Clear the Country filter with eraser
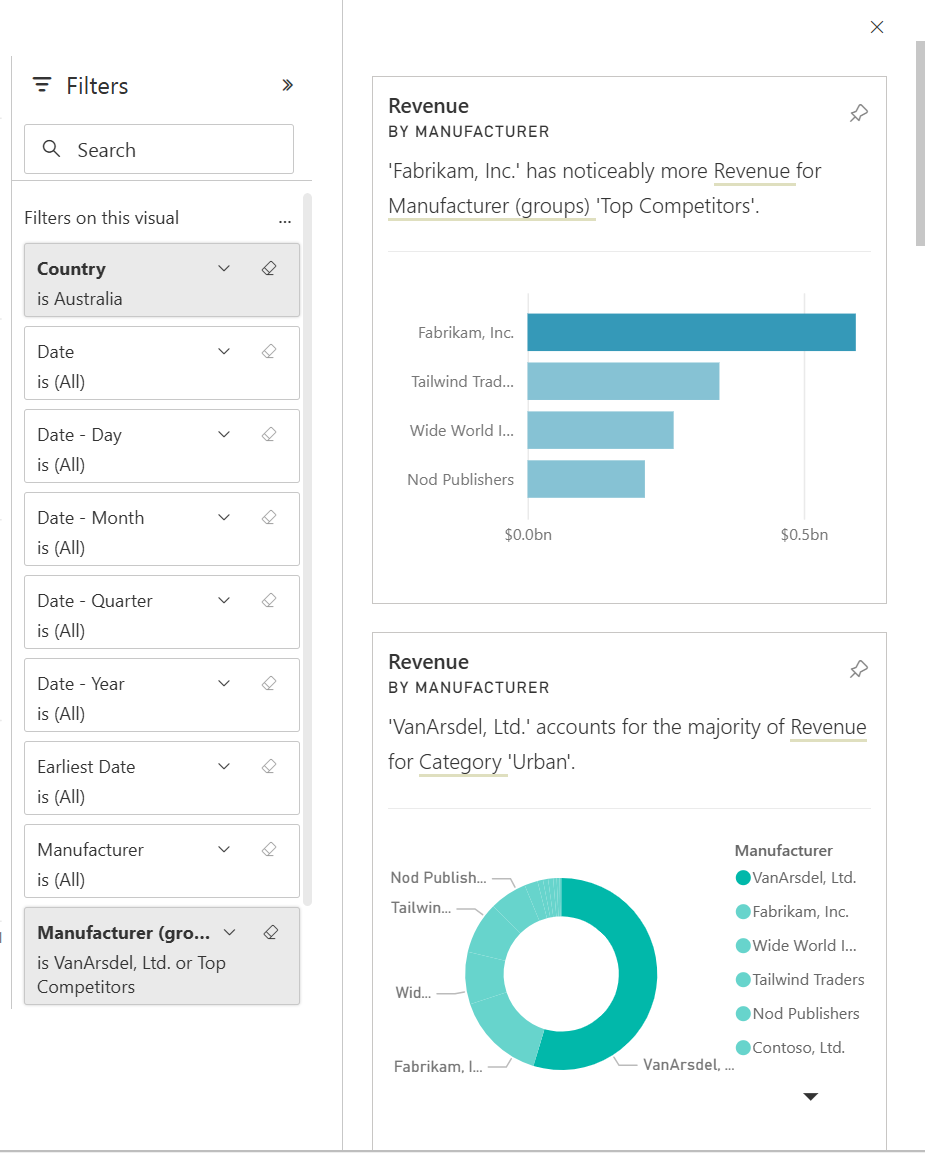Image resolution: width=925 pixels, height=1153 pixels. [269, 269]
